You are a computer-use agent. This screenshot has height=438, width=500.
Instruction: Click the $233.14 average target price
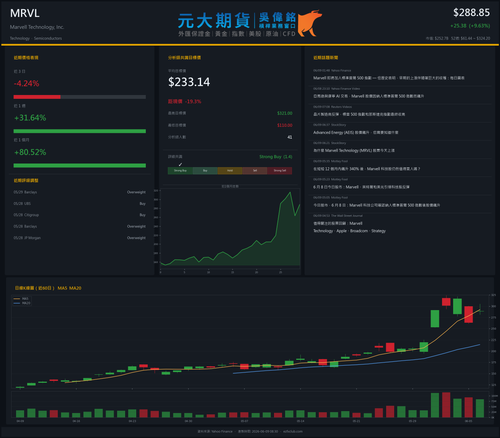tap(189, 82)
